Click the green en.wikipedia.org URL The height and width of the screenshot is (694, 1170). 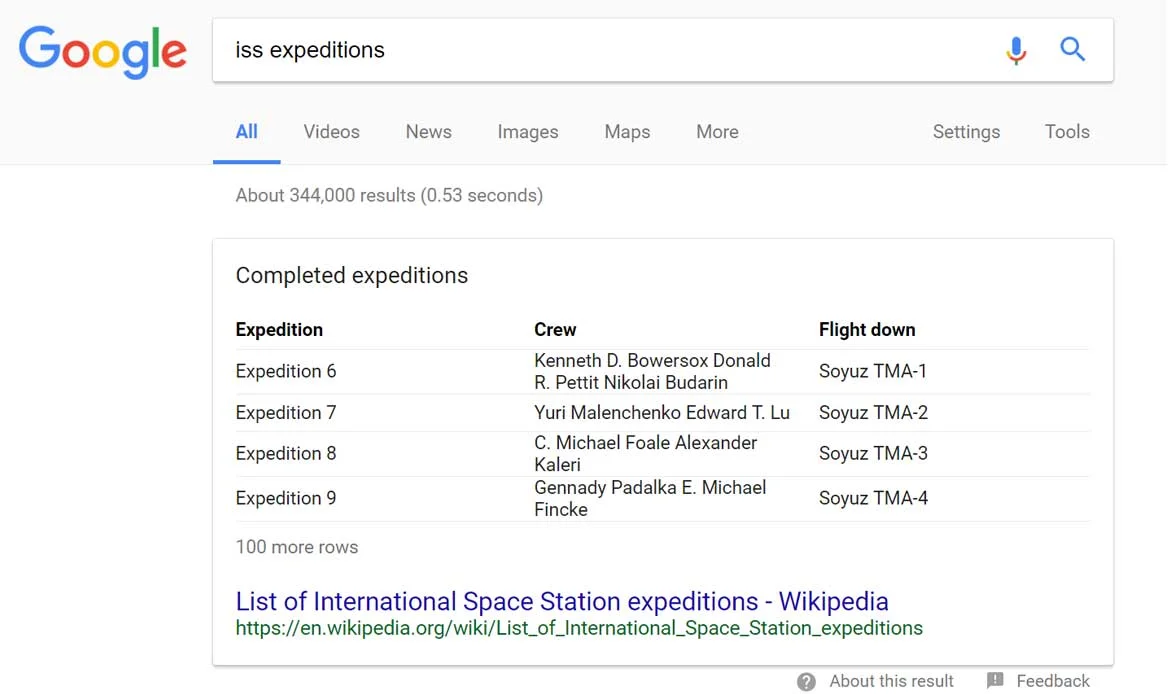pyautogui.click(x=578, y=628)
